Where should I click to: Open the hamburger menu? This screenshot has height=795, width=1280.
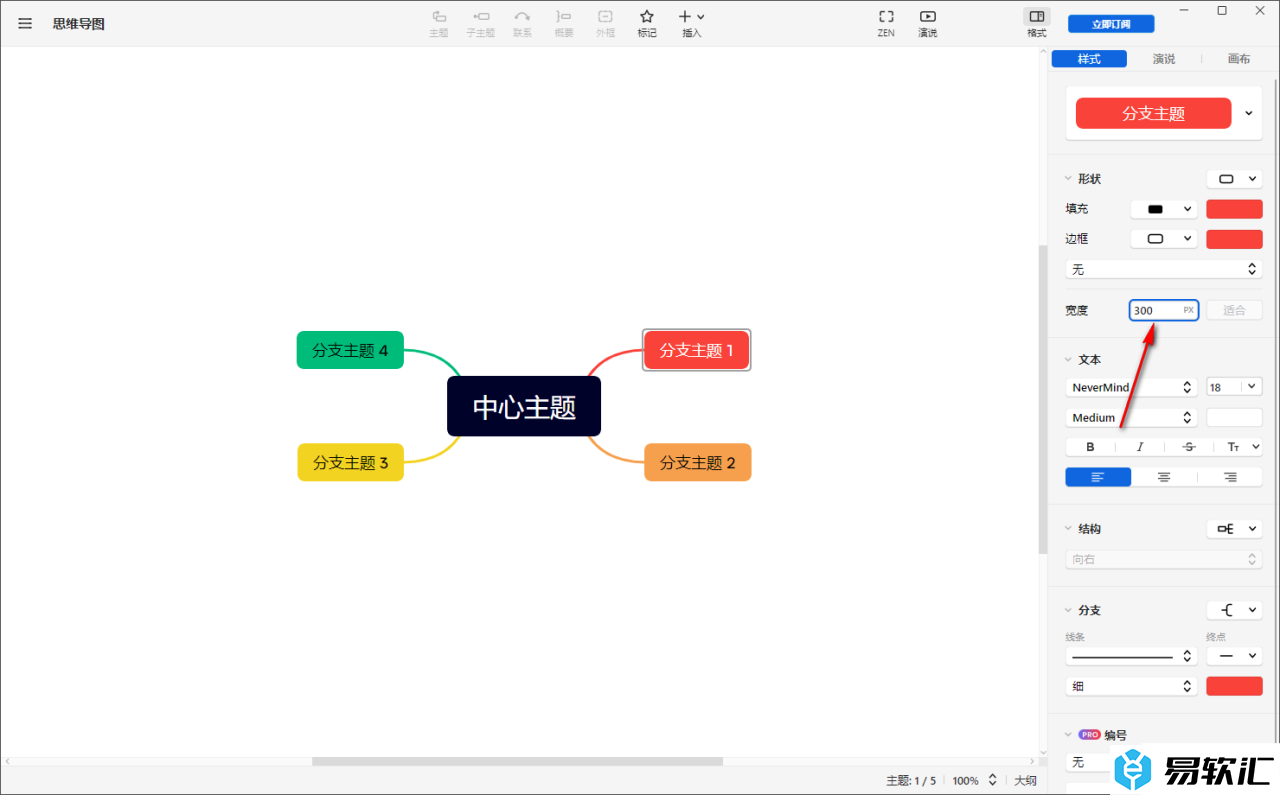[x=25, y=23]
